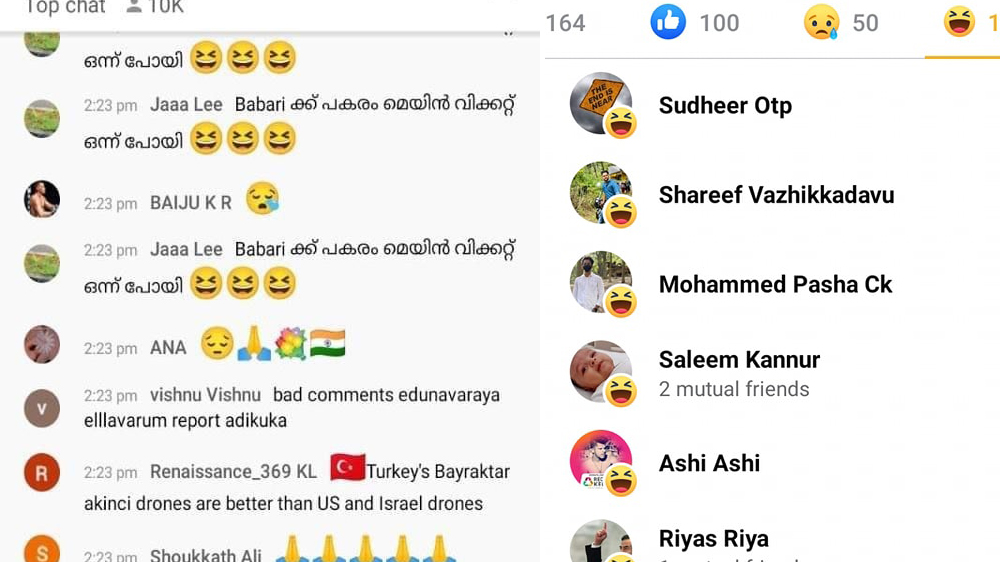Select the All reactions tab showing 164
1000x562 pixels.
point(565,23)
